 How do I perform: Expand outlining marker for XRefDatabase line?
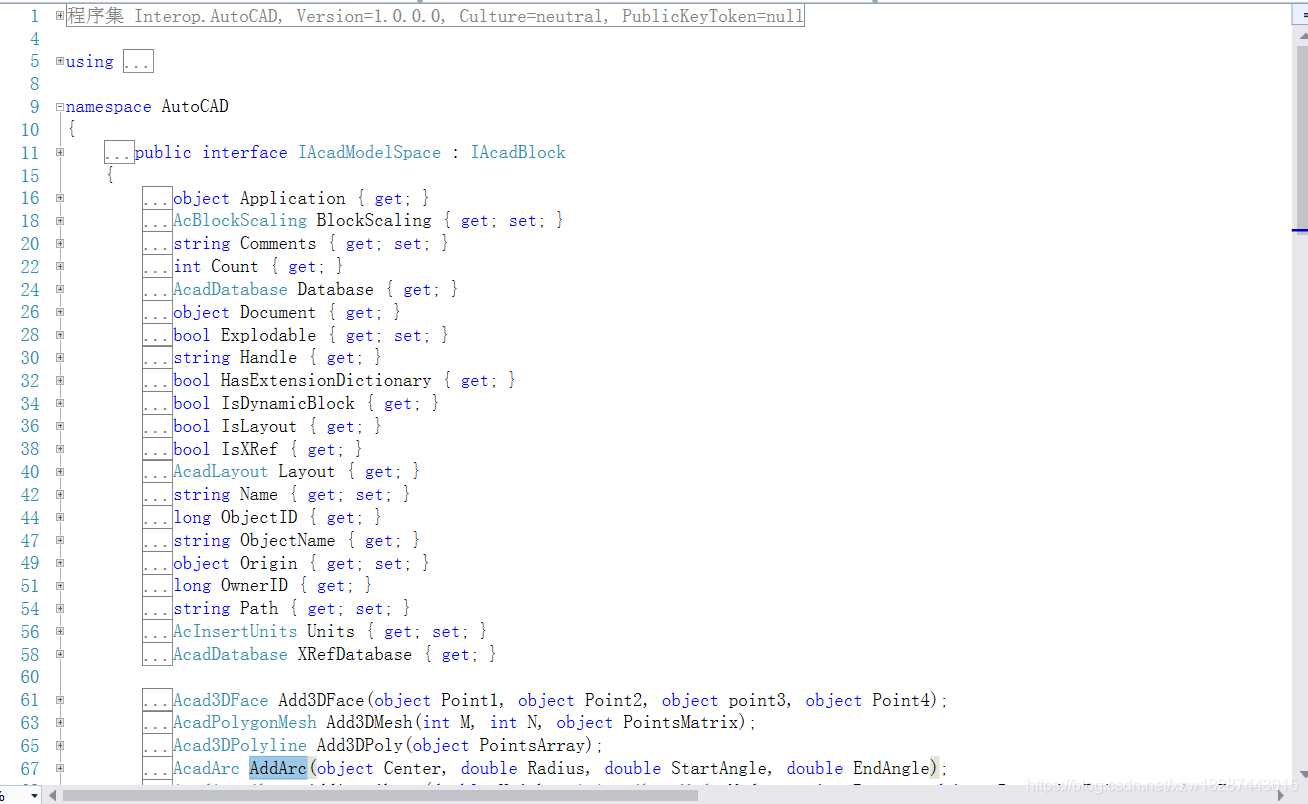point(60,654)
